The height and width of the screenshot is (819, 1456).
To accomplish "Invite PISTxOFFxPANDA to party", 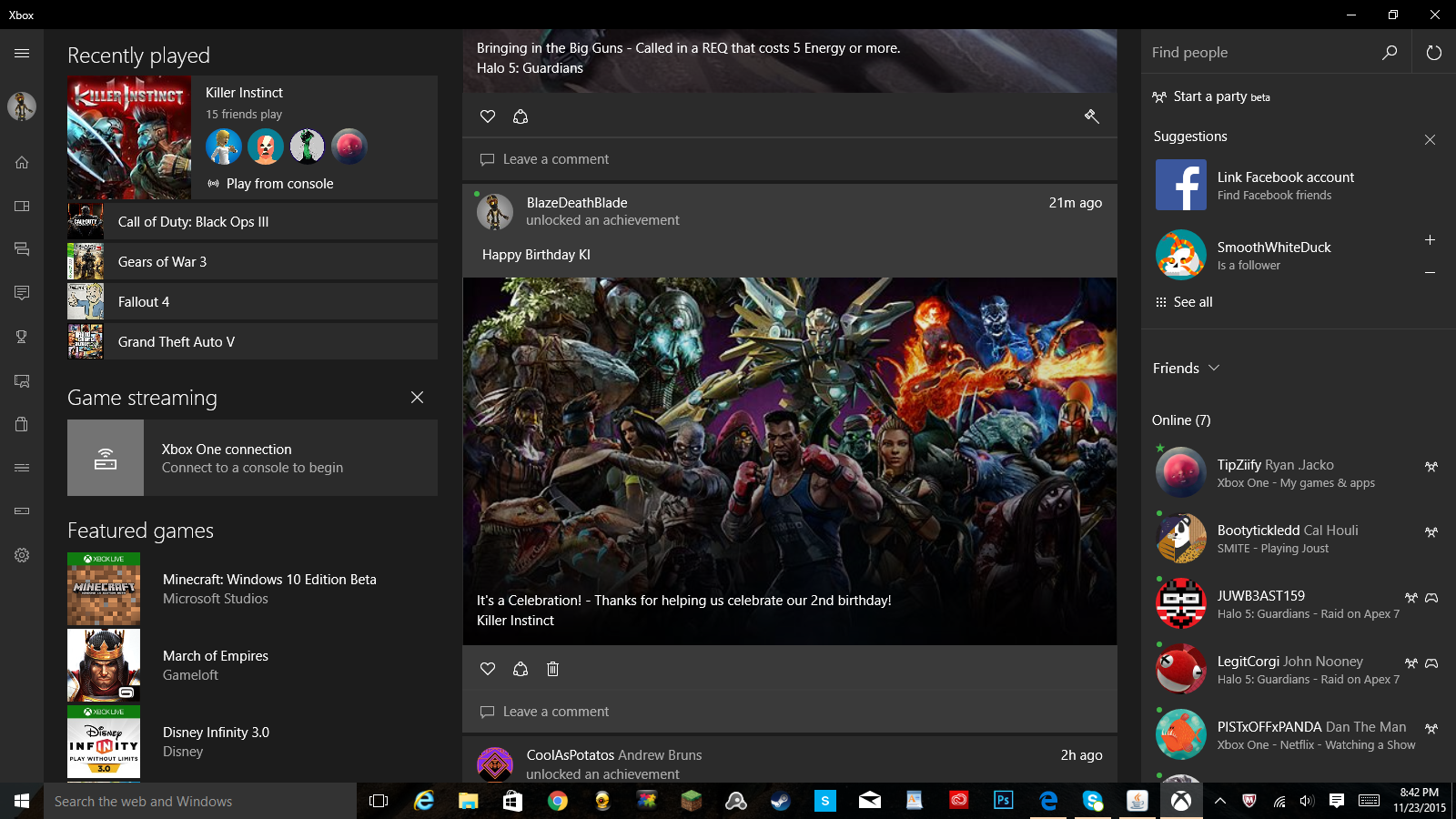I will (x=1431, y=729).
